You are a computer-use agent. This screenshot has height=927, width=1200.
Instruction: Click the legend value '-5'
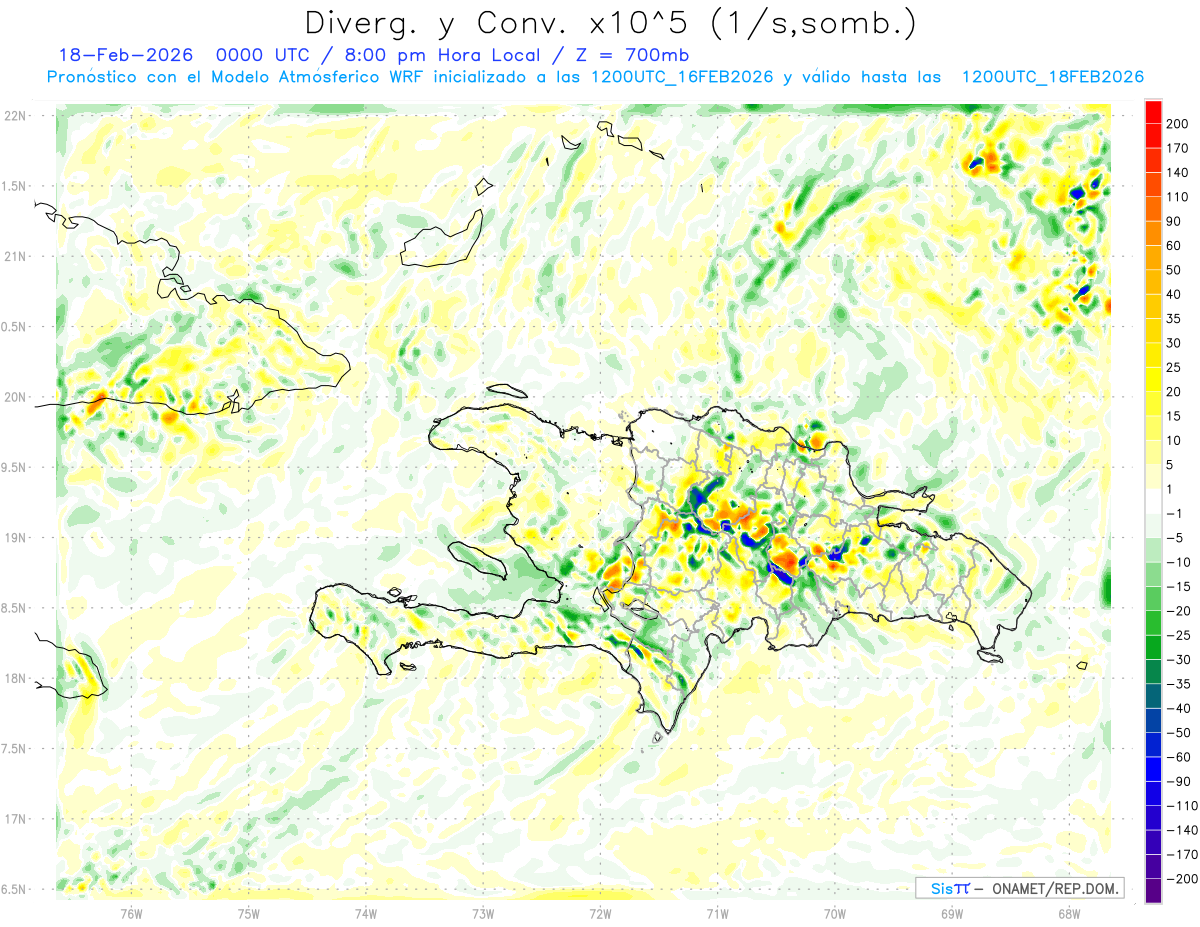tap(1177, 537)
